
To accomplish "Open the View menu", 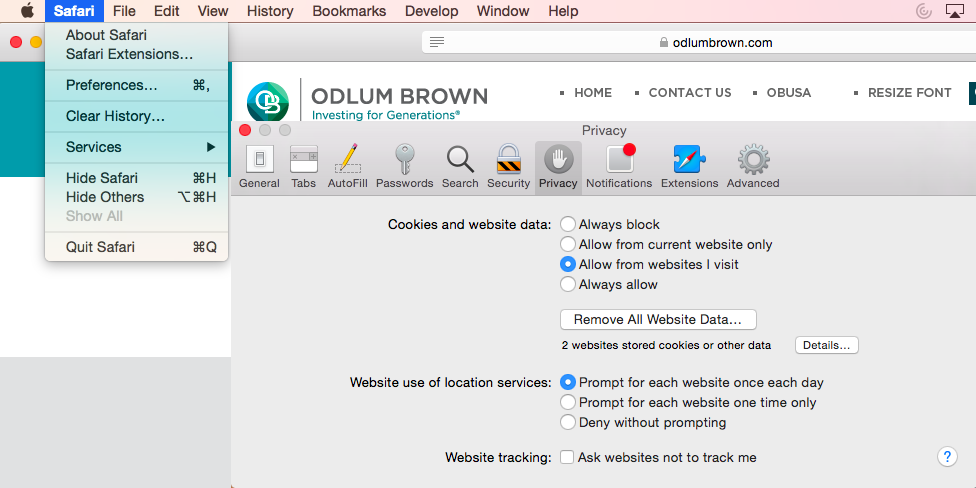I will pyautogui.click(x=213, y=11).
